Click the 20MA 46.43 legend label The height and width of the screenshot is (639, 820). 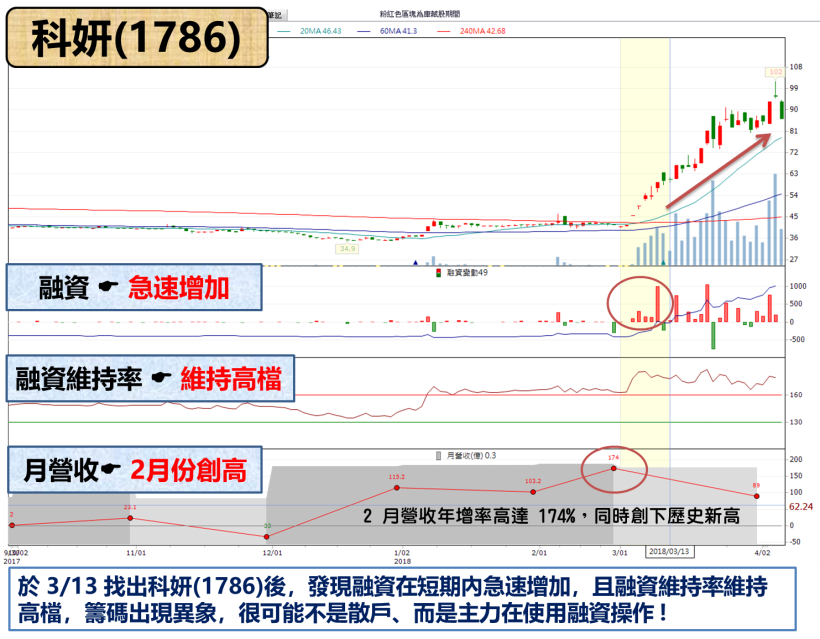click(x=321, y=31)
